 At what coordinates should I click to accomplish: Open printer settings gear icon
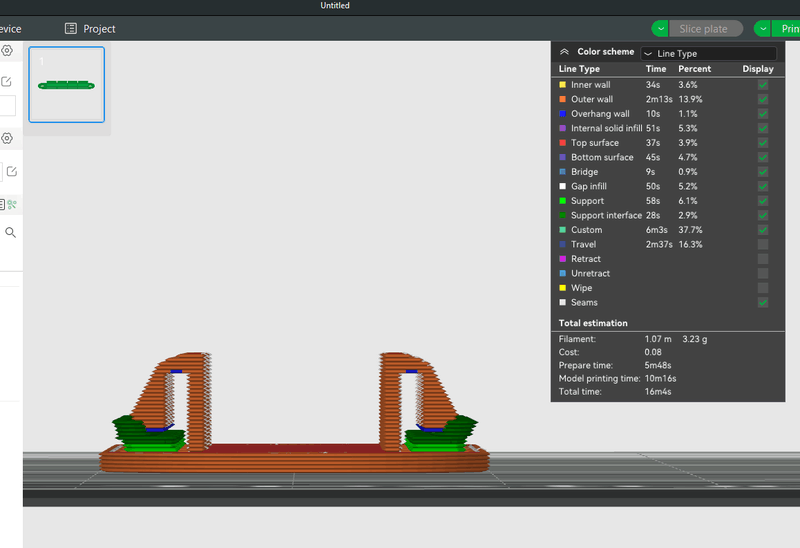pos(7,51)
